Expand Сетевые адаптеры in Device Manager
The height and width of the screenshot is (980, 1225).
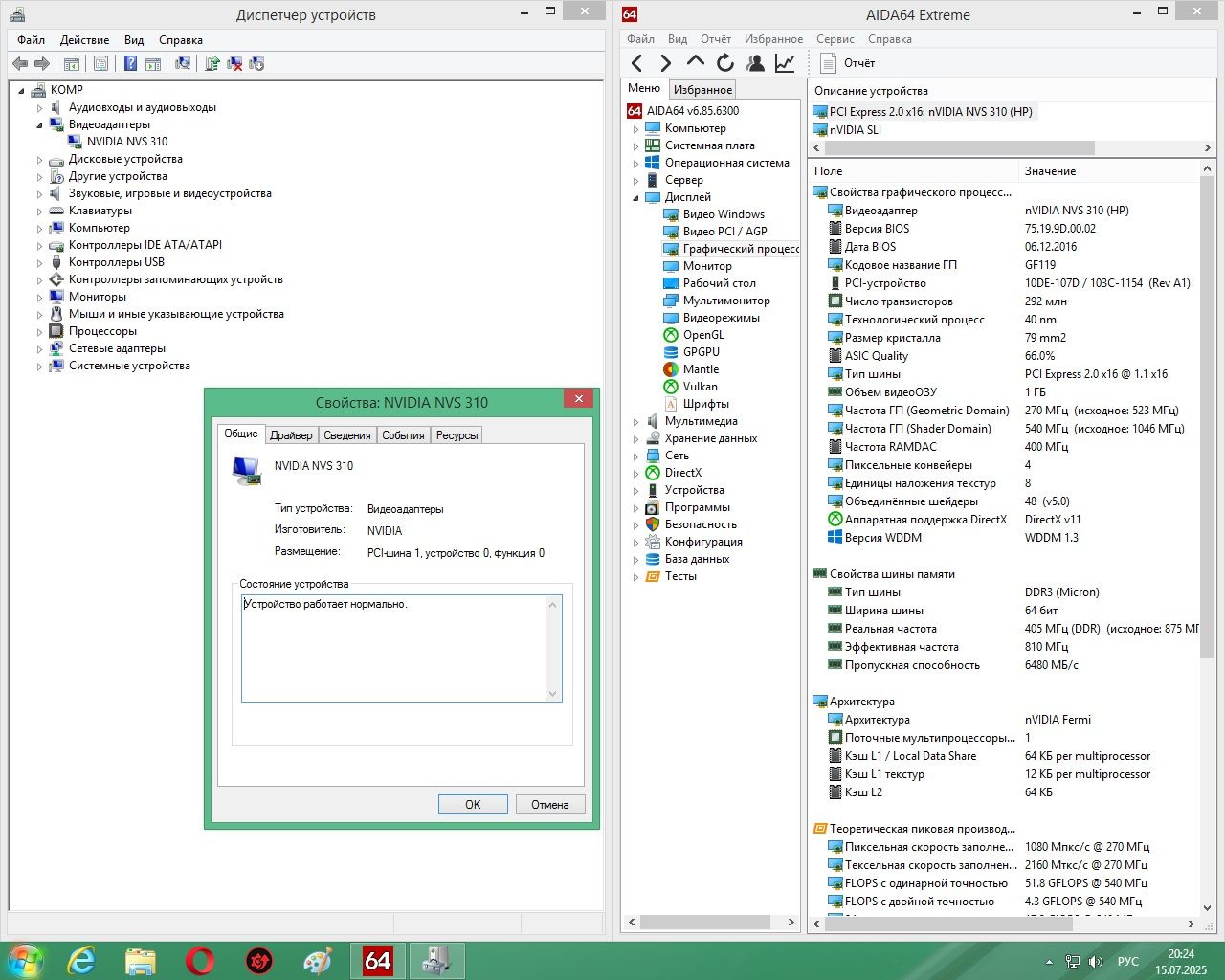point(40,349)
